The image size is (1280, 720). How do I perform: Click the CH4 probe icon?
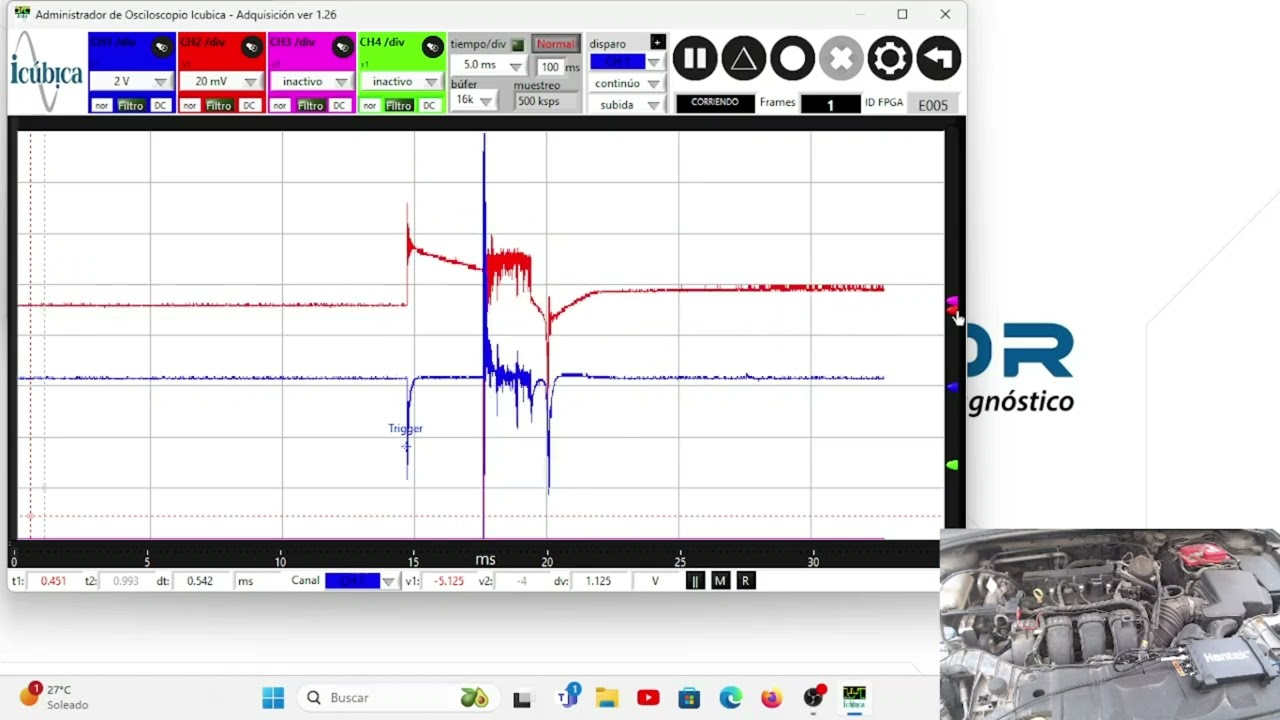432,47
